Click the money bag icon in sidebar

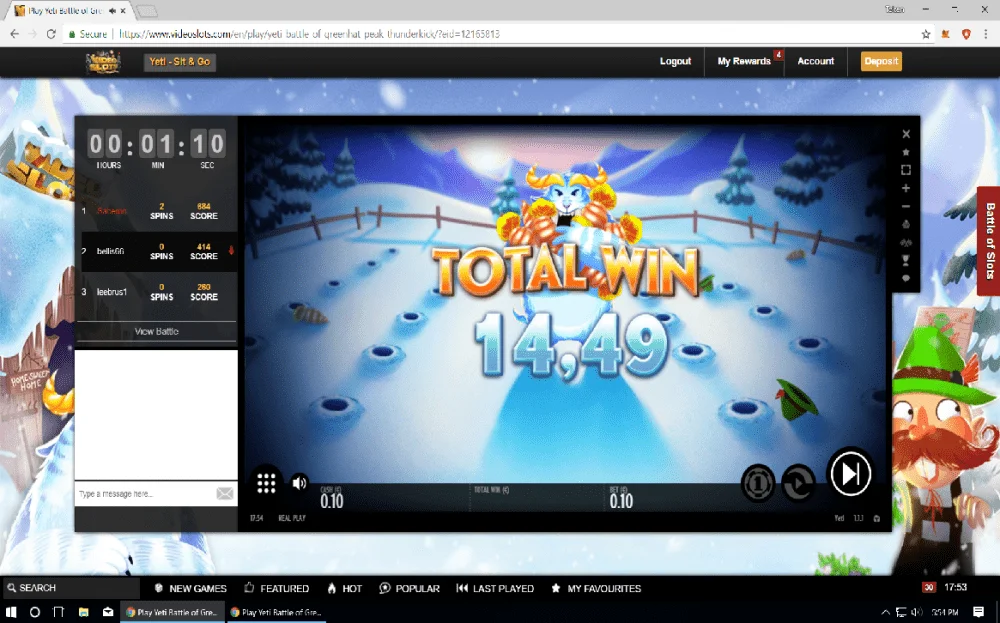pos(906,224)
